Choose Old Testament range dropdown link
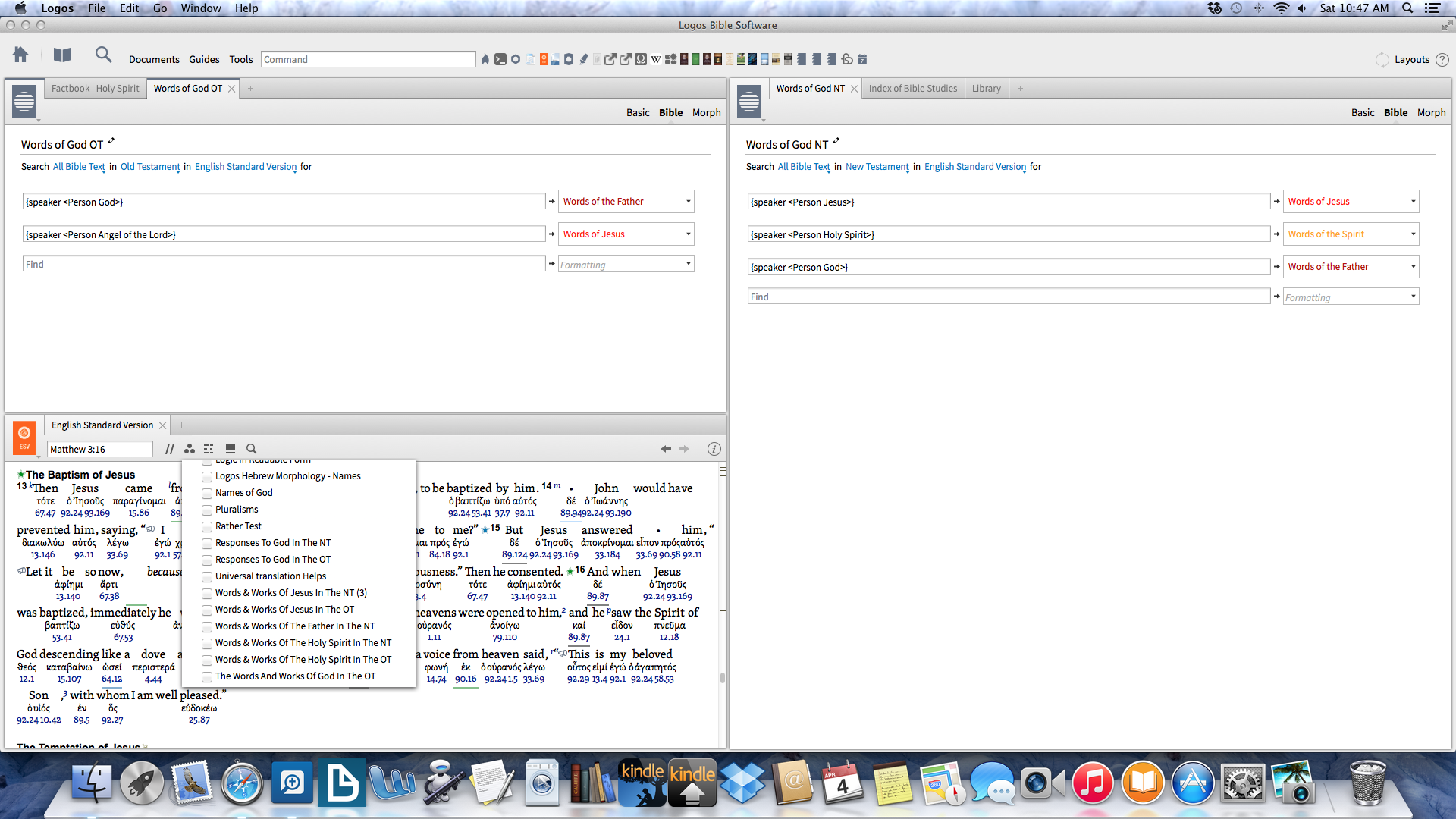The width and height of the screenshot is (1456, 819). coord(150,167)
